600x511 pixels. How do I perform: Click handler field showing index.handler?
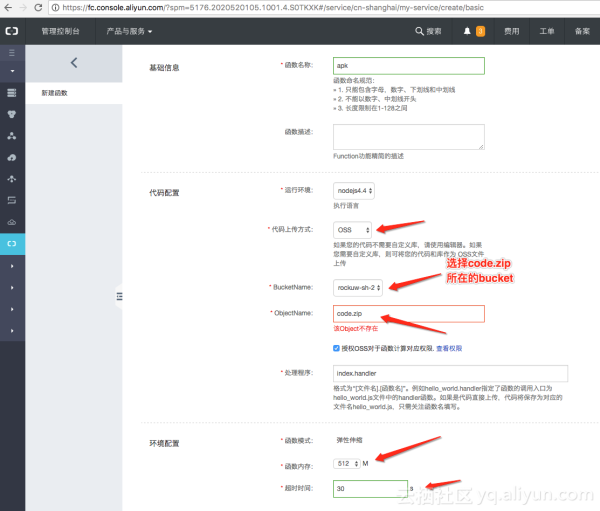coord(450,373)
